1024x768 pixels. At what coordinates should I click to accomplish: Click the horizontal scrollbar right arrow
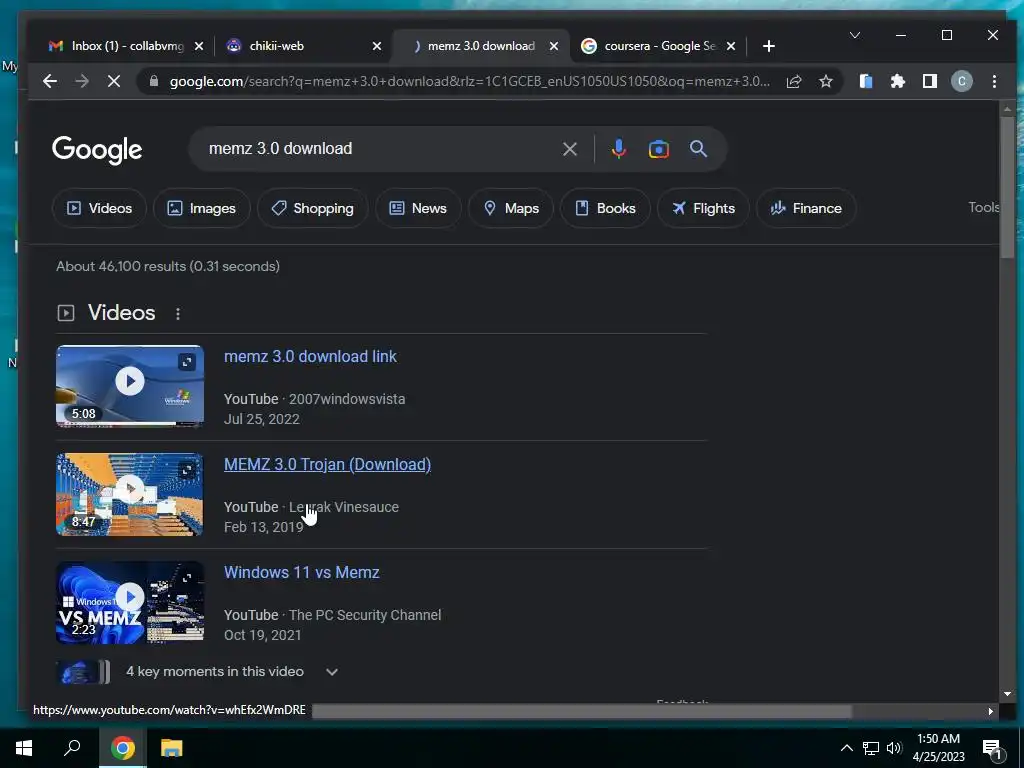[991, 711]
